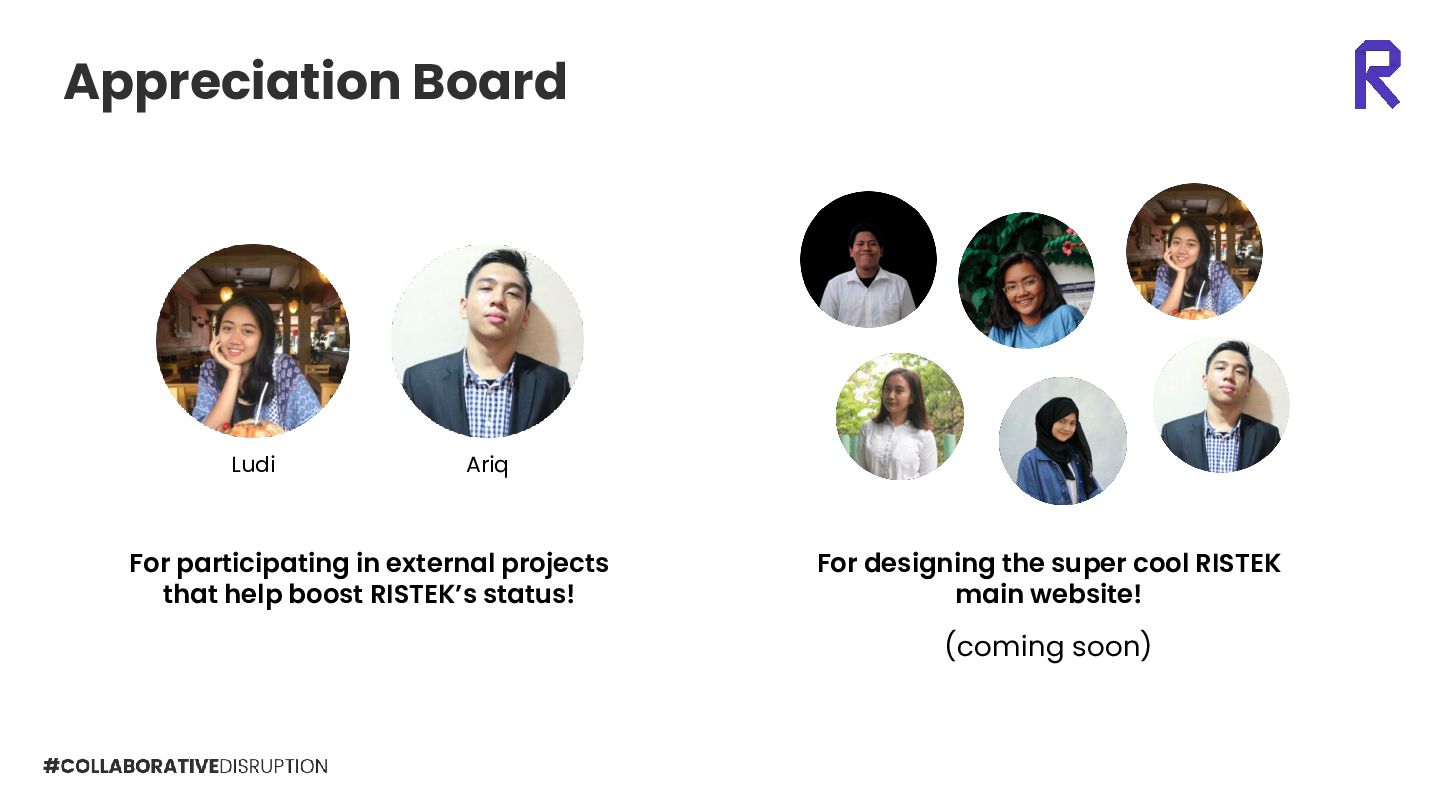The width and height of the screenshot is (1440, 810).
Task: Click small cafe photo in right group
Action: [x=1194, y=251]
